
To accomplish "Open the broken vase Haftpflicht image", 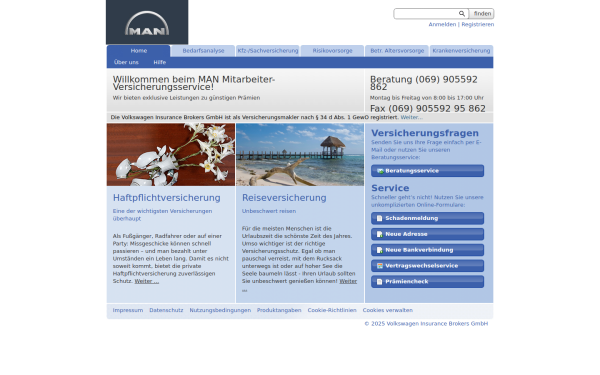I will click(171, 155).
